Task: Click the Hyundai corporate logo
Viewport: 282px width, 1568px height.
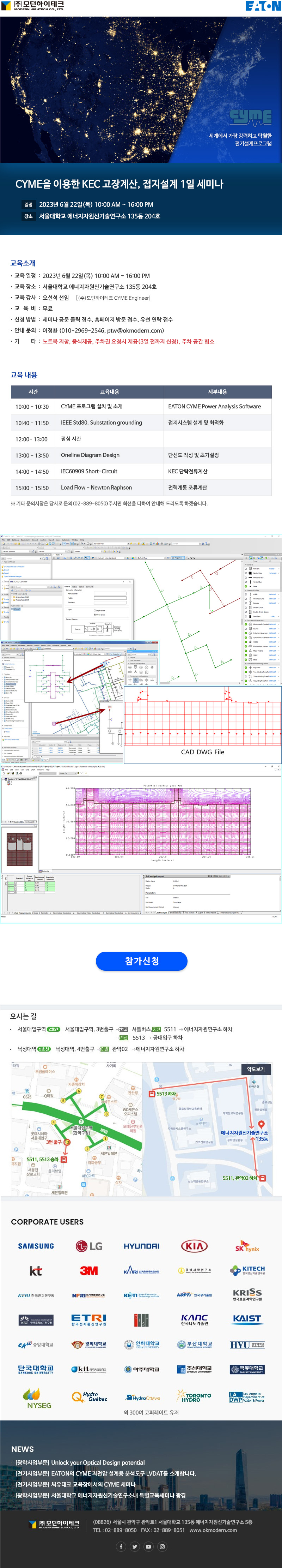Action: click(x=142, y=1246)
